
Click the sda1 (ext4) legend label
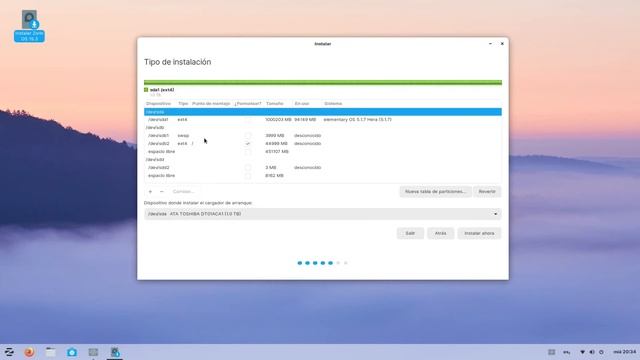(x=162, y=90)
